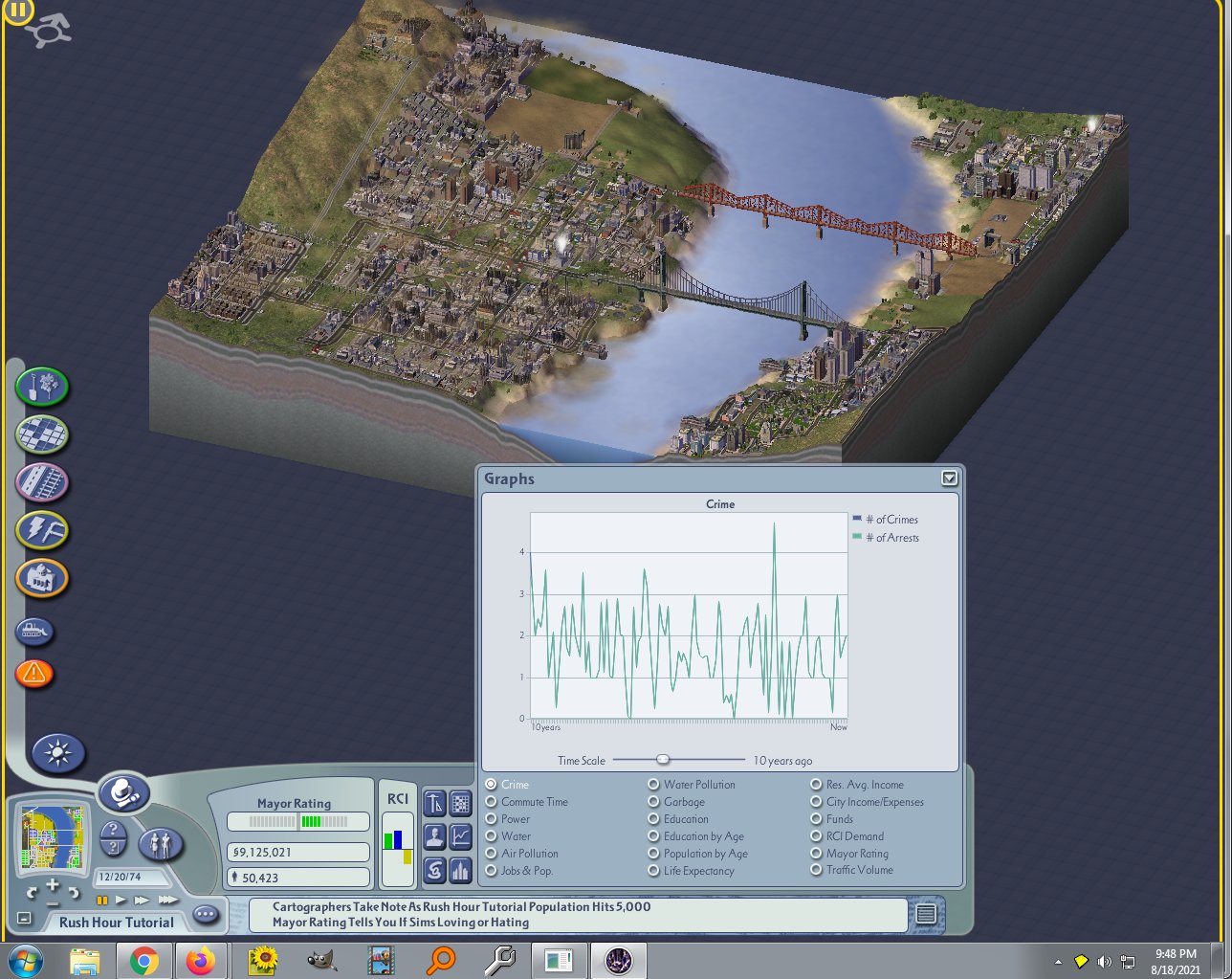Open the City Opinion Polls swirl icon
The image size is (1232, 979).
pyautogui.click(x=434, y=870)
